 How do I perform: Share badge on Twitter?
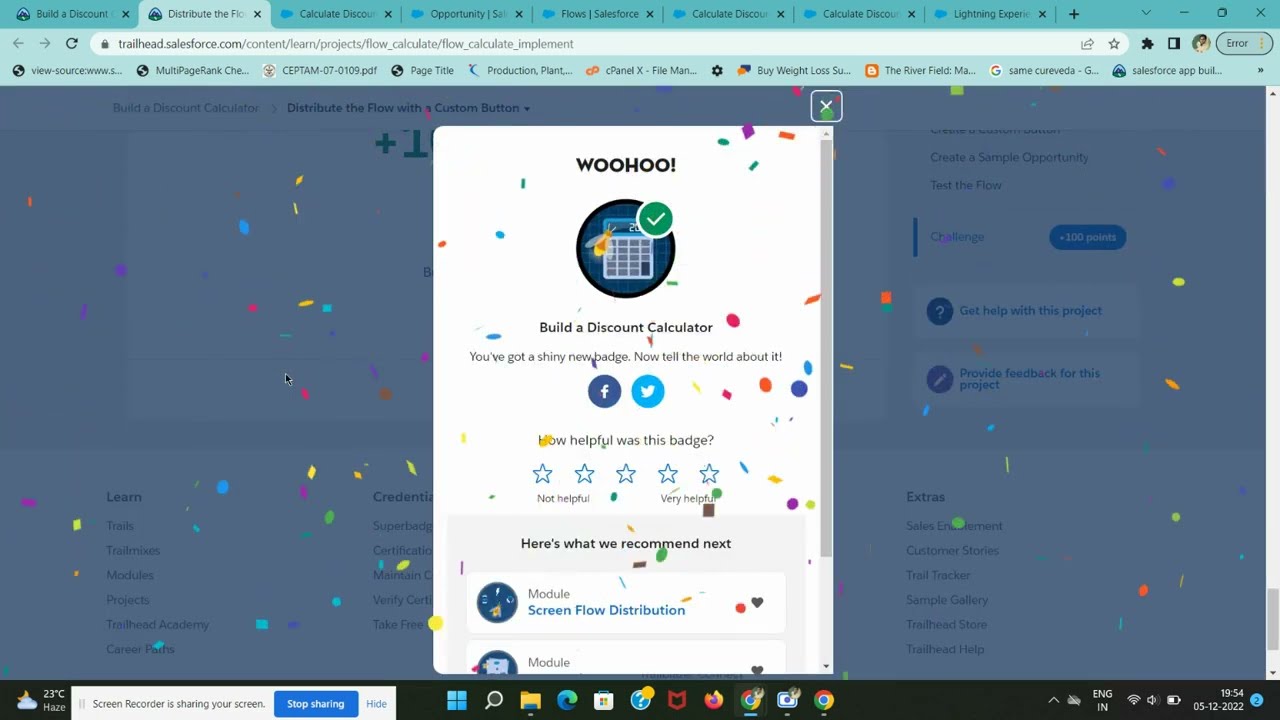pos(648,391)
